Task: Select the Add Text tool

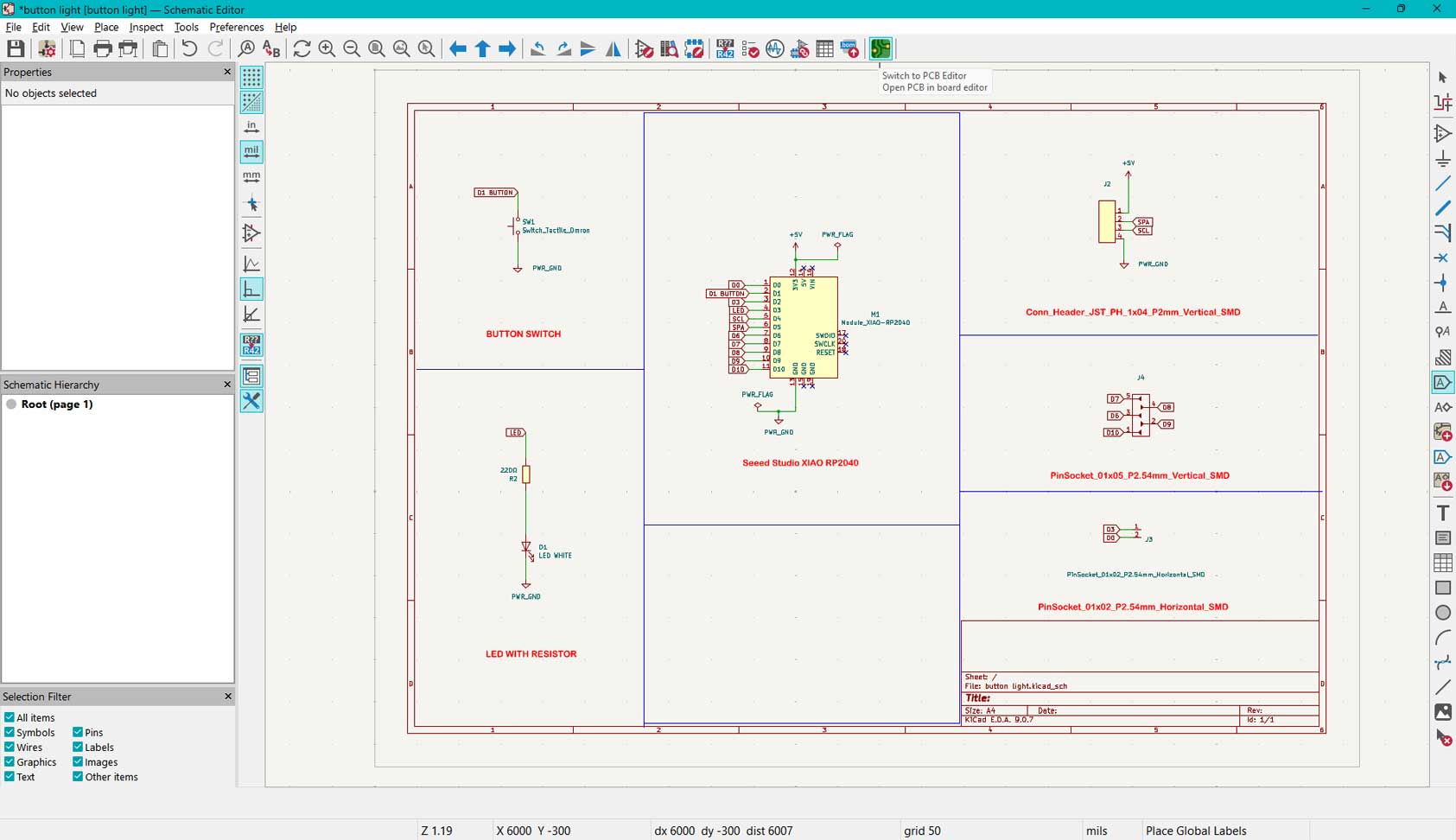Action: click(x=1442, y=512)
